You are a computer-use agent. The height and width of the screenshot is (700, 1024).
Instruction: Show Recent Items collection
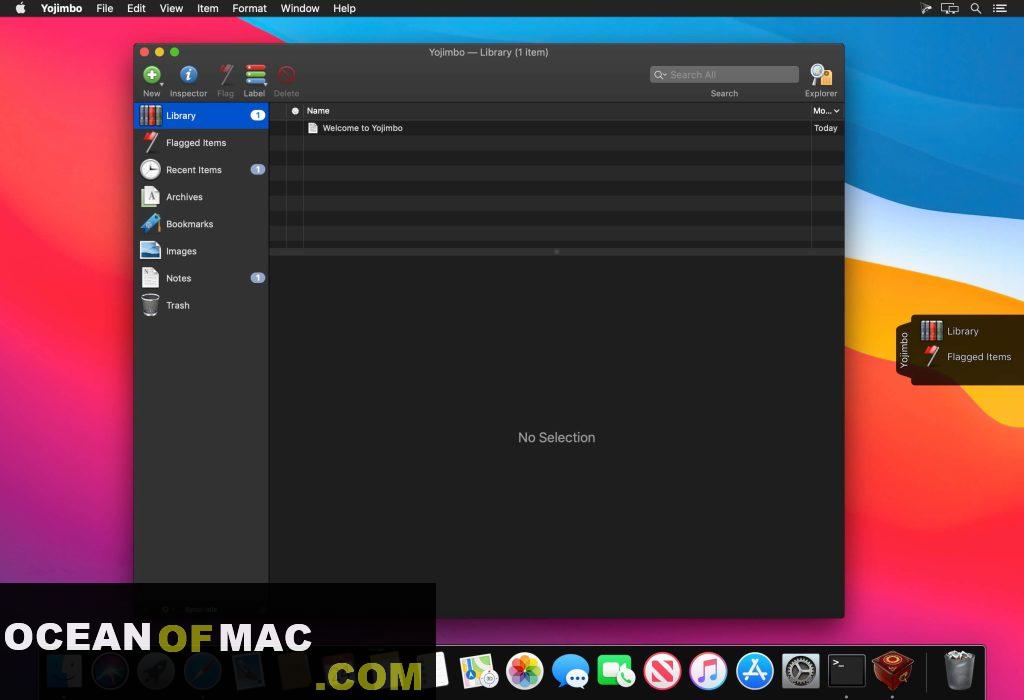tap(202, 170)
